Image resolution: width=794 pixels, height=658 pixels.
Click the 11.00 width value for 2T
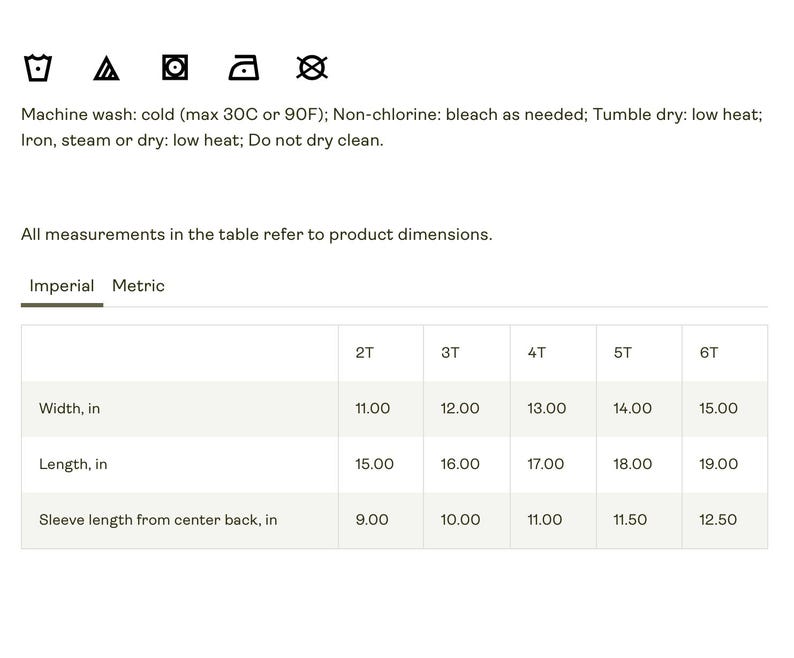pyautogui.click(x=373, y=408)
